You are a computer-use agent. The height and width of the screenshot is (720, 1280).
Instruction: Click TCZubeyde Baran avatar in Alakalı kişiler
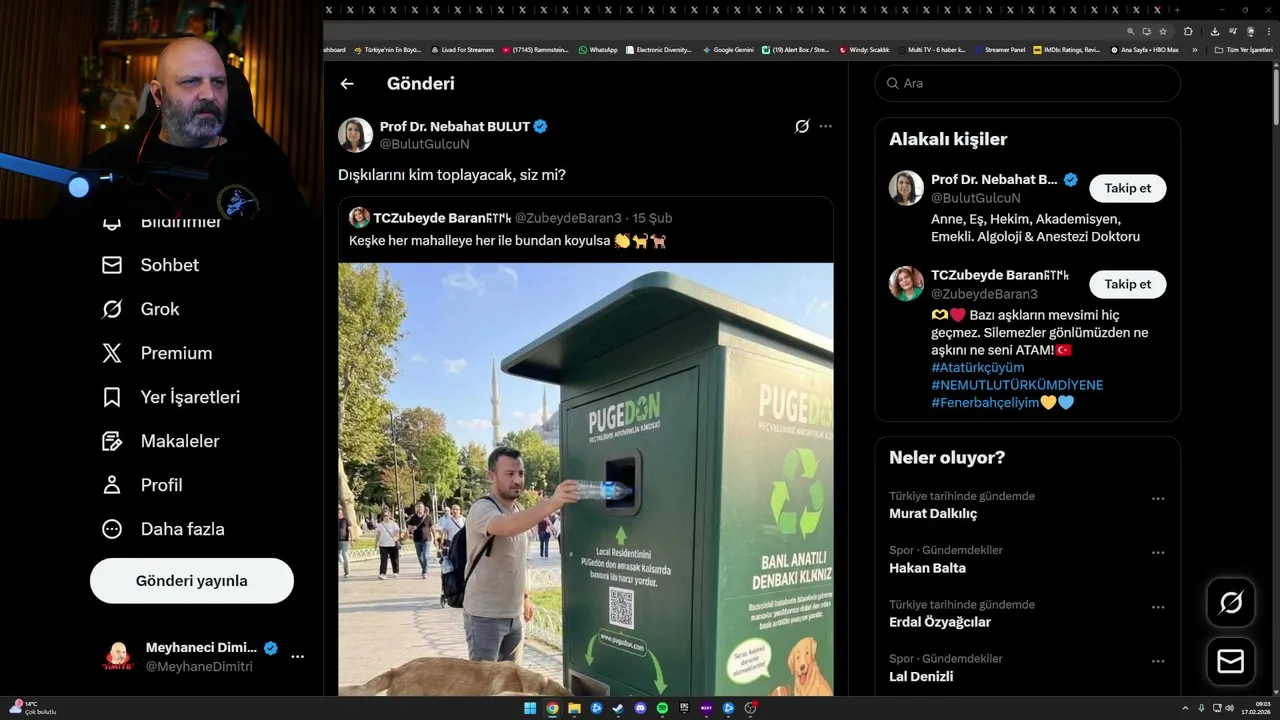906,284
